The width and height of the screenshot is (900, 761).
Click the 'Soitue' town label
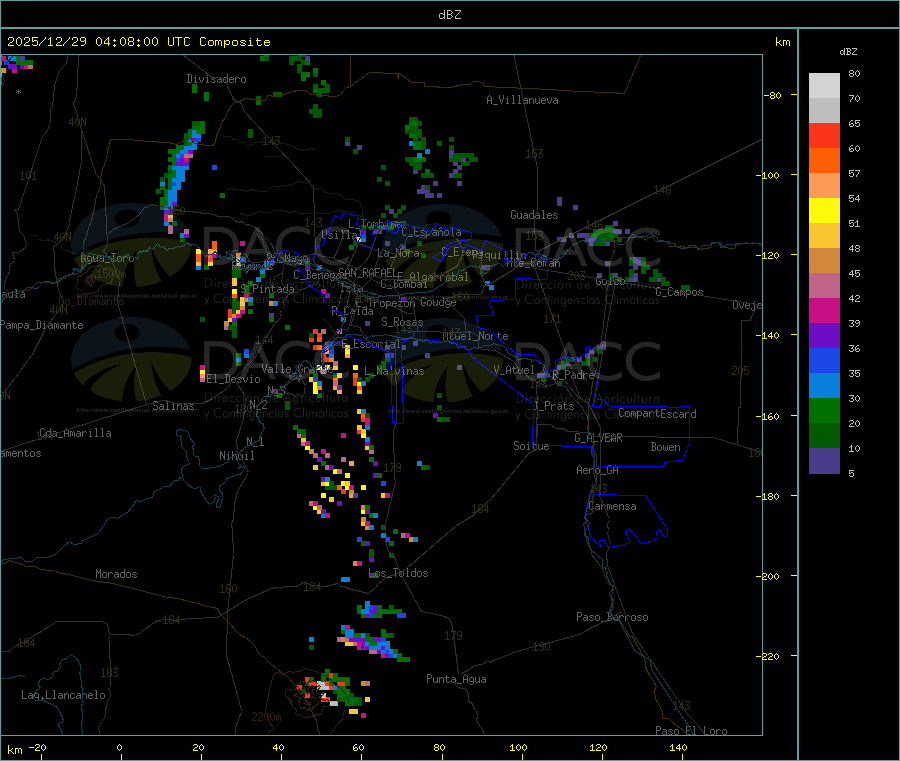click(531, 446)
